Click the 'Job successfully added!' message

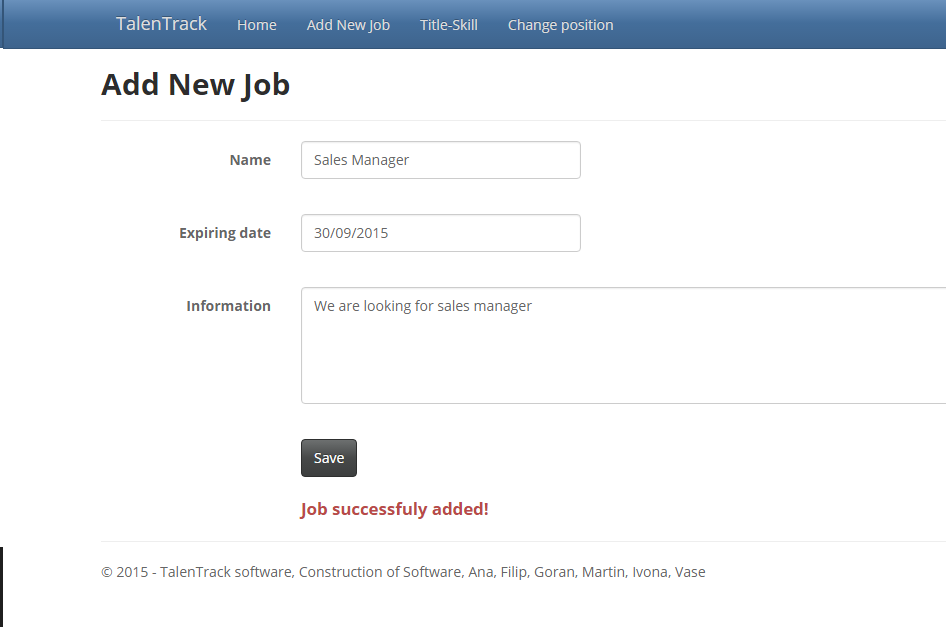point(394,509)
